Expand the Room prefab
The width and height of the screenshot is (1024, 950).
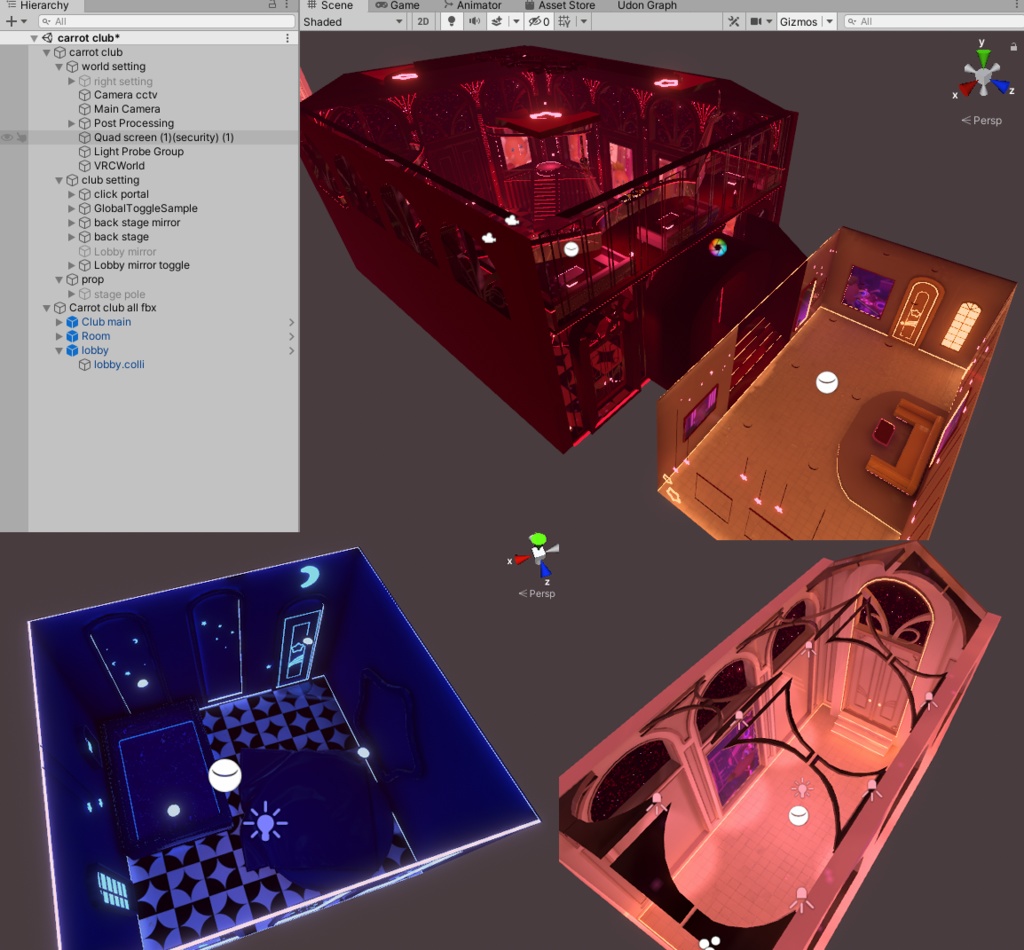pyautogui.click(x=59, y=336)
